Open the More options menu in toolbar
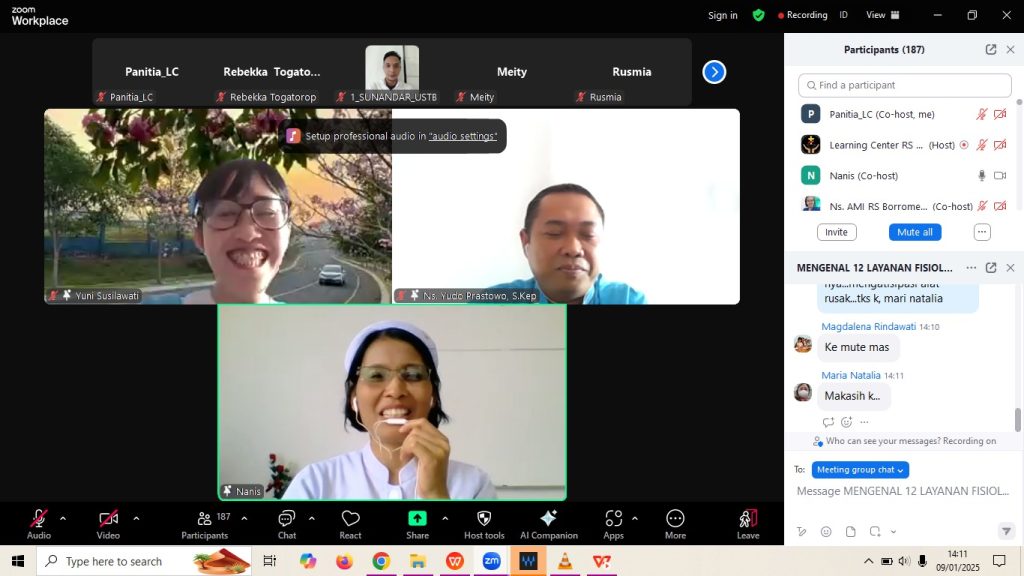 pos(675,519)
